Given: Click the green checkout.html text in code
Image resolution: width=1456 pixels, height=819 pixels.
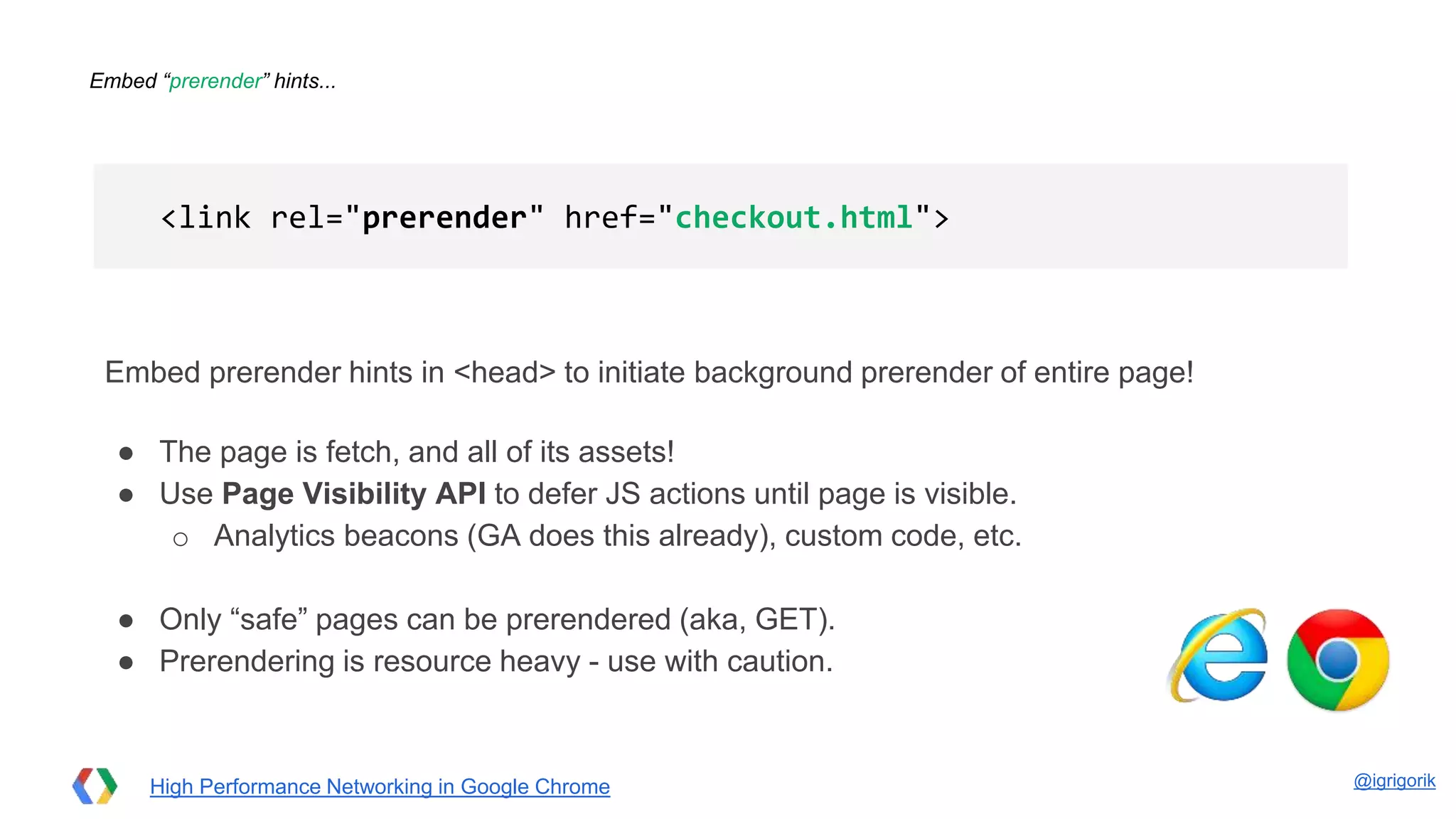Looking at the screenshot, I should [x=793, y=218].
